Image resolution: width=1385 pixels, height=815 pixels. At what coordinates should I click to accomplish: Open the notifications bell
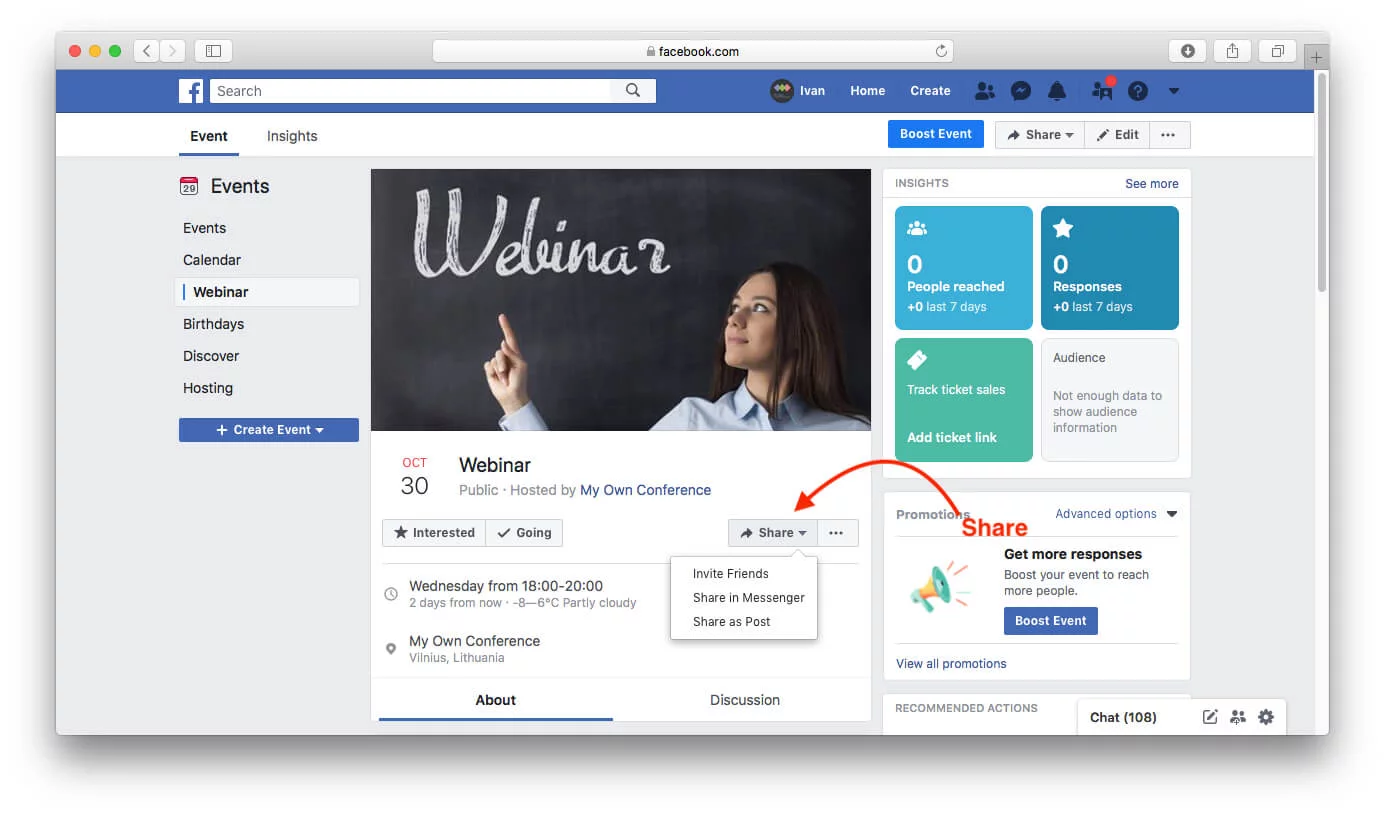pos(1057,91)
